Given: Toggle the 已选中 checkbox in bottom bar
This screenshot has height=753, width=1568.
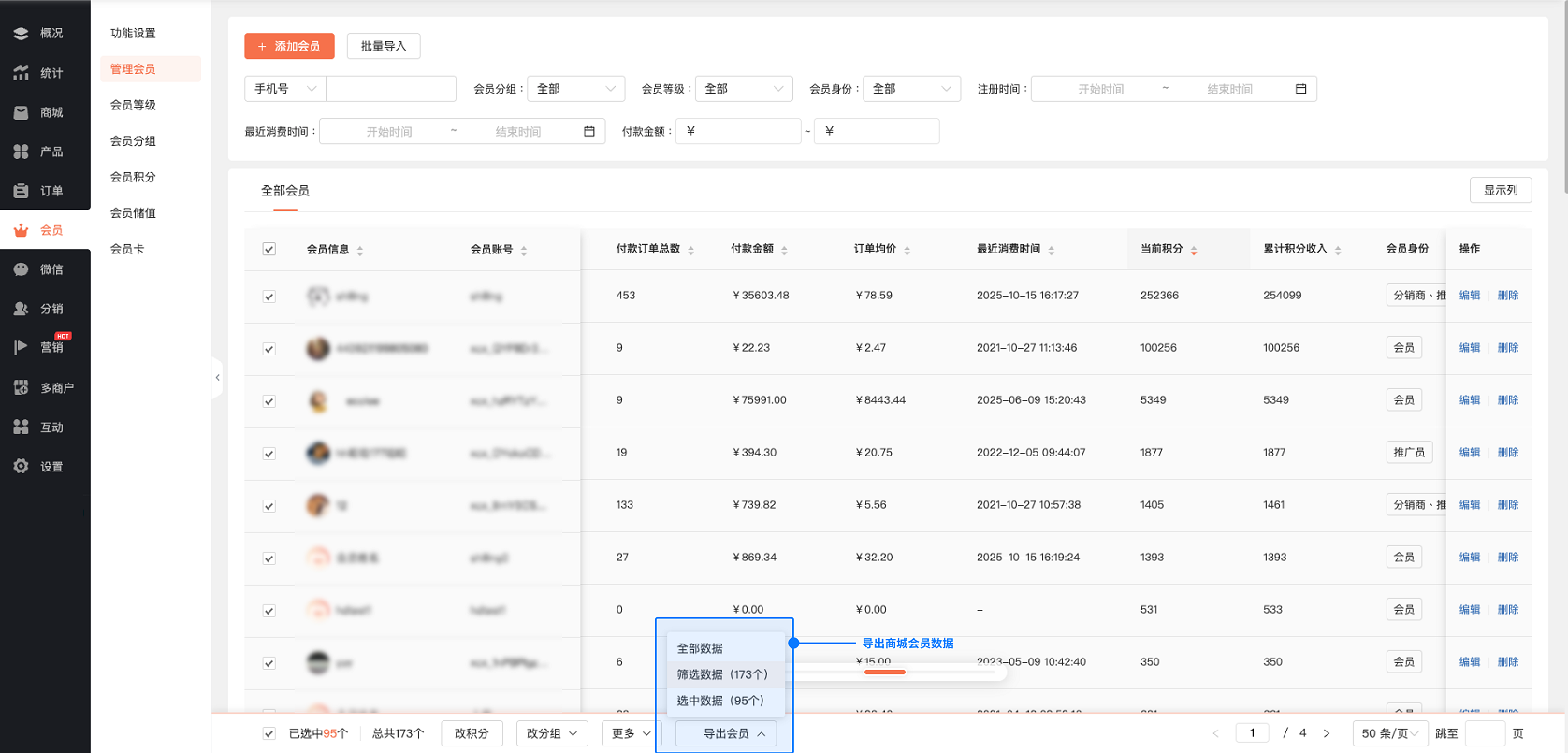Looking at the screenshot, I should [269, 733].
